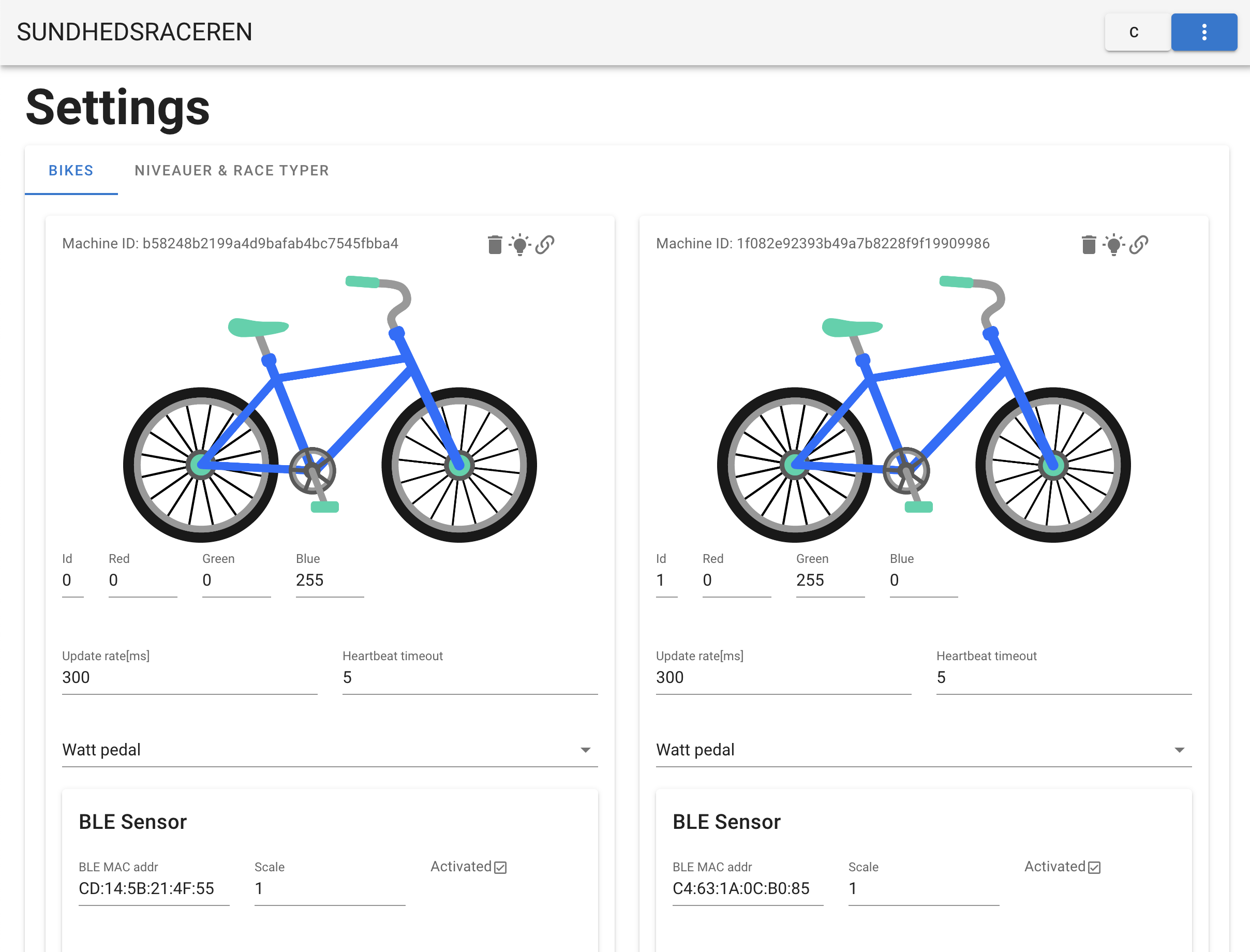Click the link icon on first bike card
This screenshot has width=1250, height=952.
(545, 245)
